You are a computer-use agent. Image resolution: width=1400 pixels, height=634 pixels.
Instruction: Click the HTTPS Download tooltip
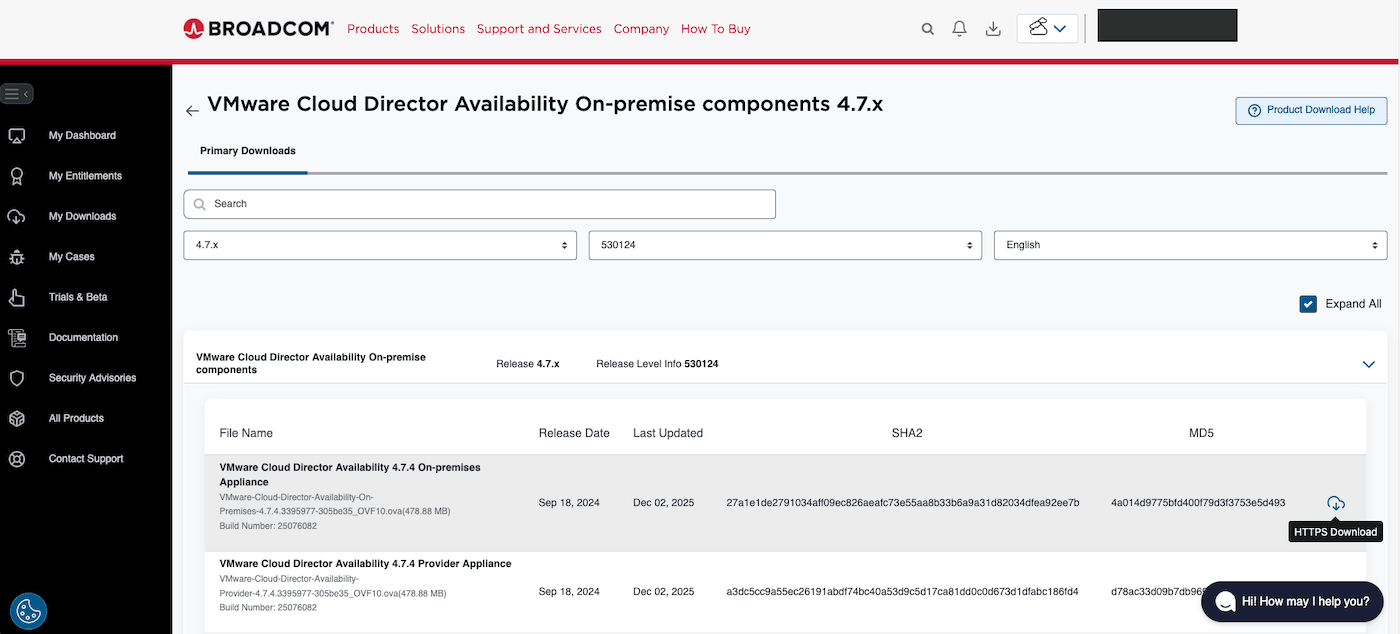(1336, 532)
